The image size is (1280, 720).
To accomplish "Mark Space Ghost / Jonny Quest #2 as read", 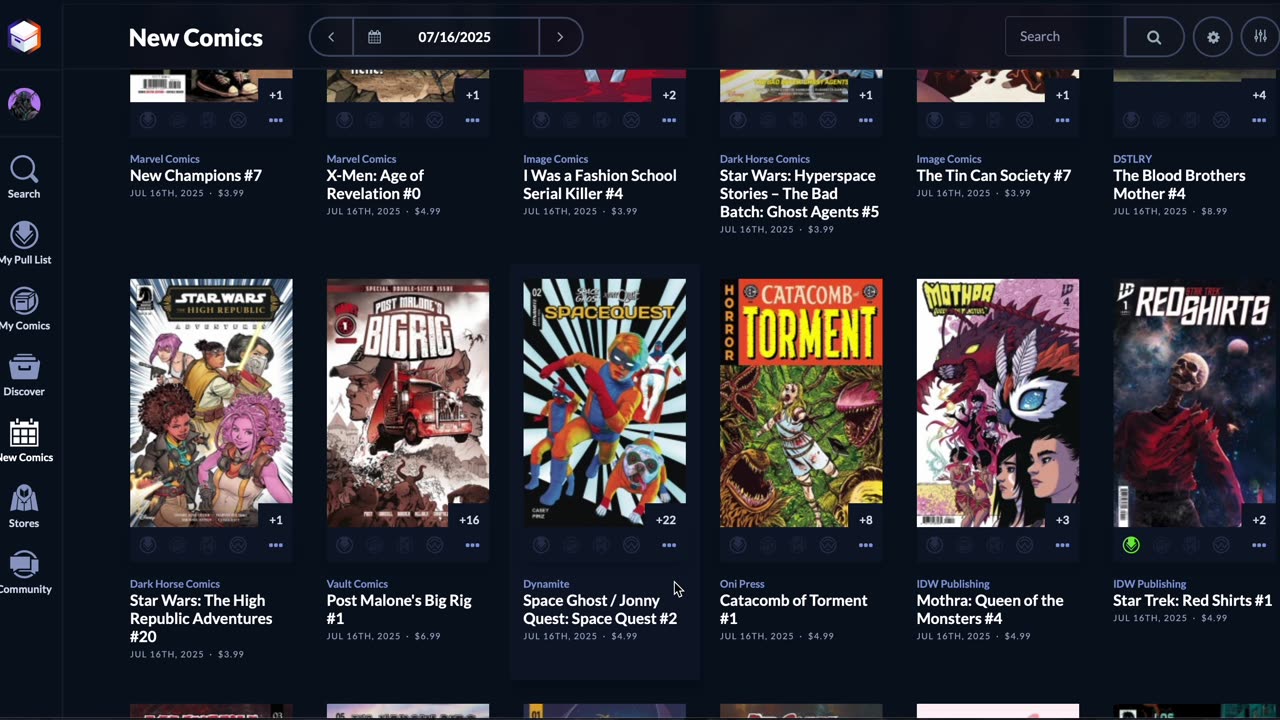I will coord(601,545).
